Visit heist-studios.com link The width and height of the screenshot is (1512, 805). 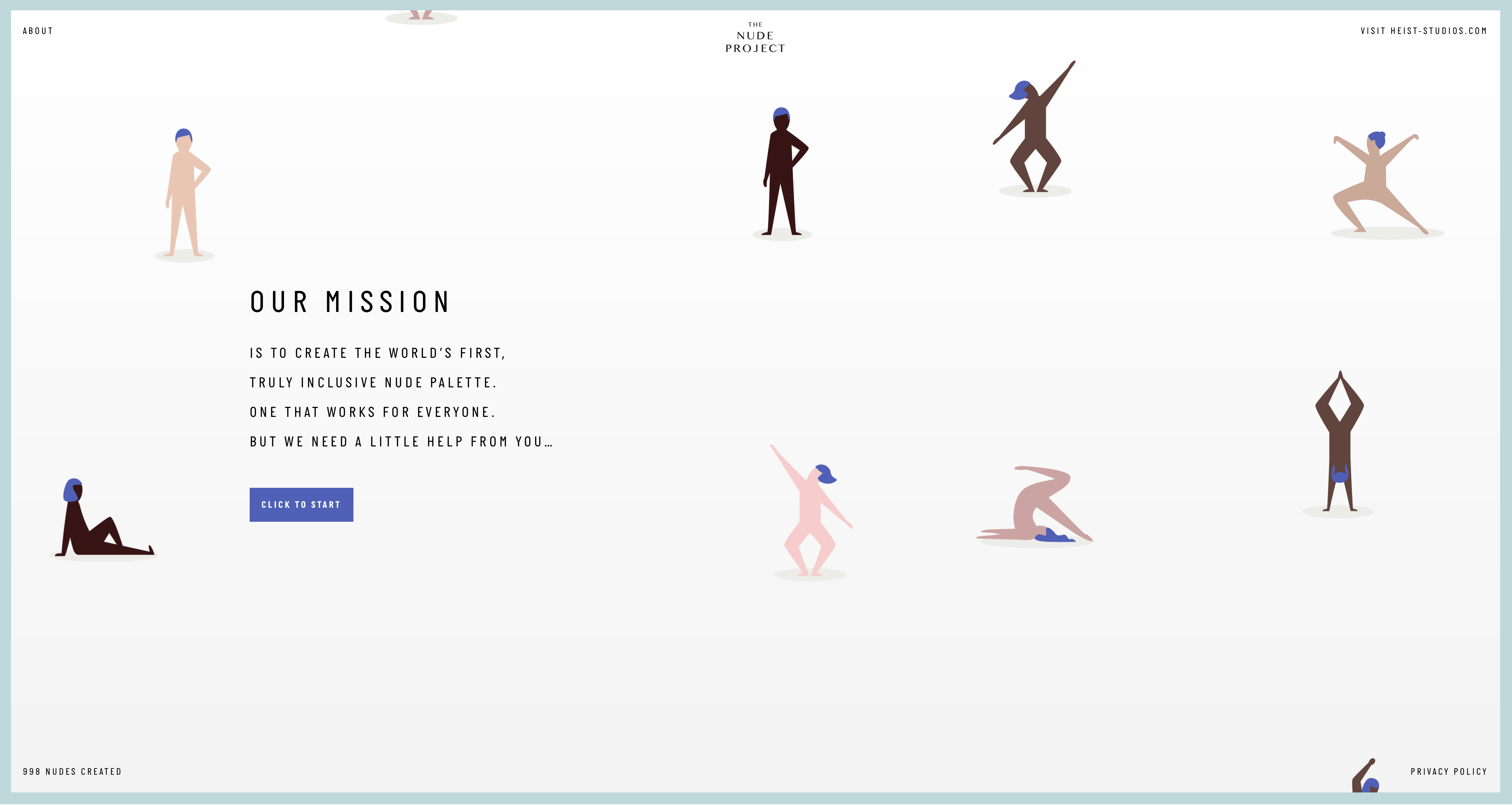coord(1423,31)
